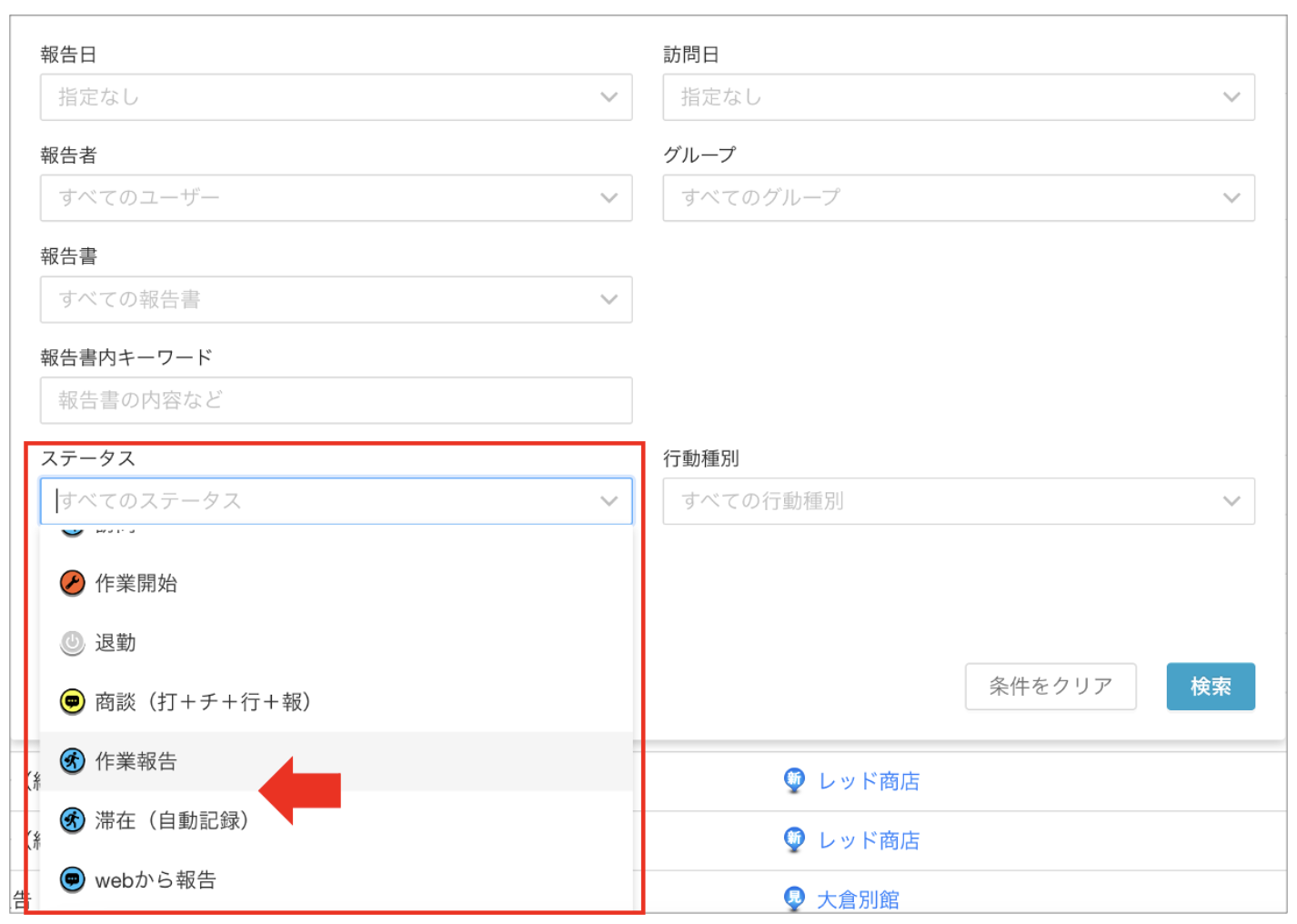1297x924 pixels.
Task: Open the 報告者 user dropdown
Action: (336, 198)
